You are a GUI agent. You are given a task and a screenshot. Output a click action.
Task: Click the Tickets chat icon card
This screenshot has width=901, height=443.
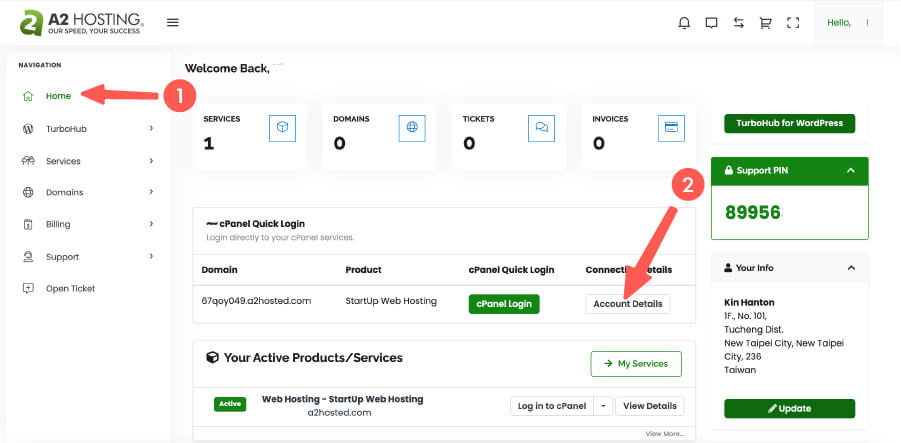[541, 127]
